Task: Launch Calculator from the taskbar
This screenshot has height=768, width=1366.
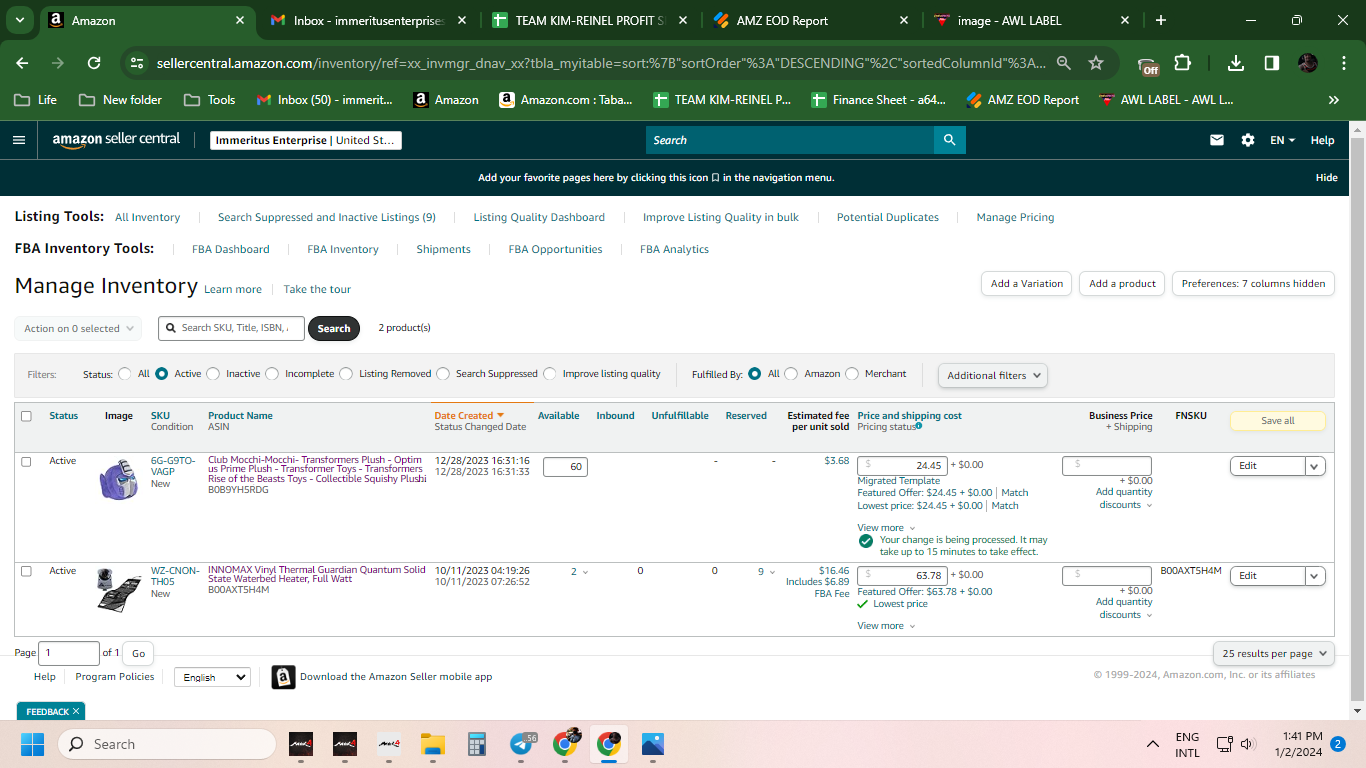Action: coord(476,744)
